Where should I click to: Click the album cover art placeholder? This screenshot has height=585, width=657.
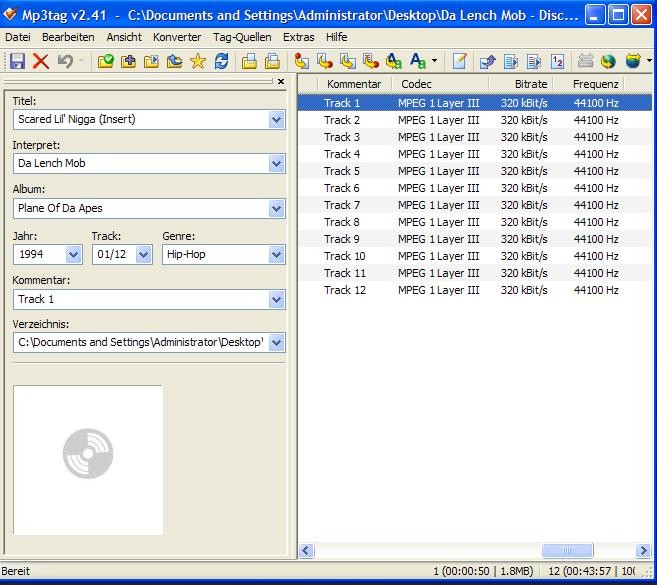(88, 460)
